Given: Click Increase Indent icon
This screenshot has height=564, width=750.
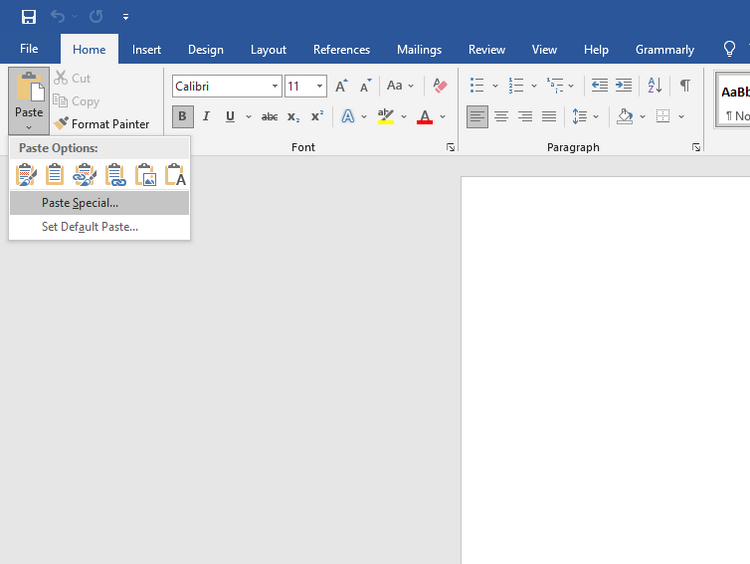Looking at the screenshot, I should [623, 86].
